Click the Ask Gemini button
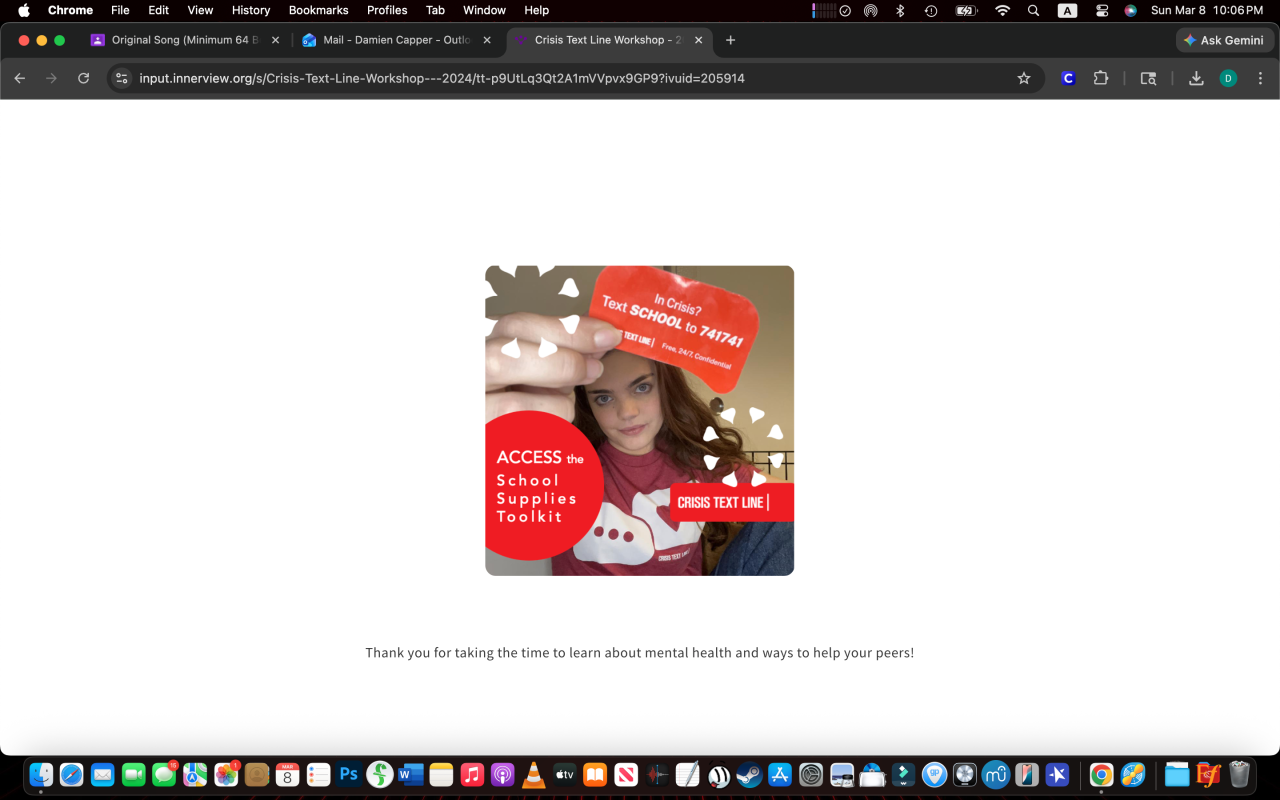The image size is (1280, 800). pyautogui.click(x=1225, y=40)
